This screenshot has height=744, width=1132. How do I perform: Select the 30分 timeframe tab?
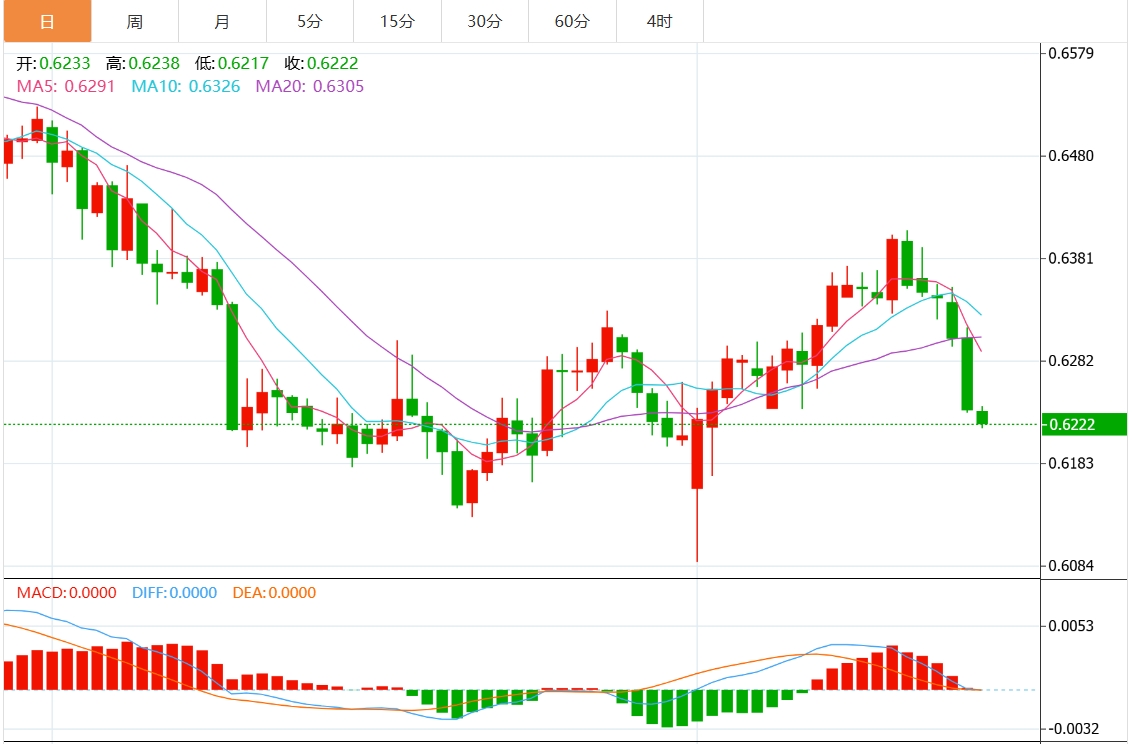tap(484, 22)
